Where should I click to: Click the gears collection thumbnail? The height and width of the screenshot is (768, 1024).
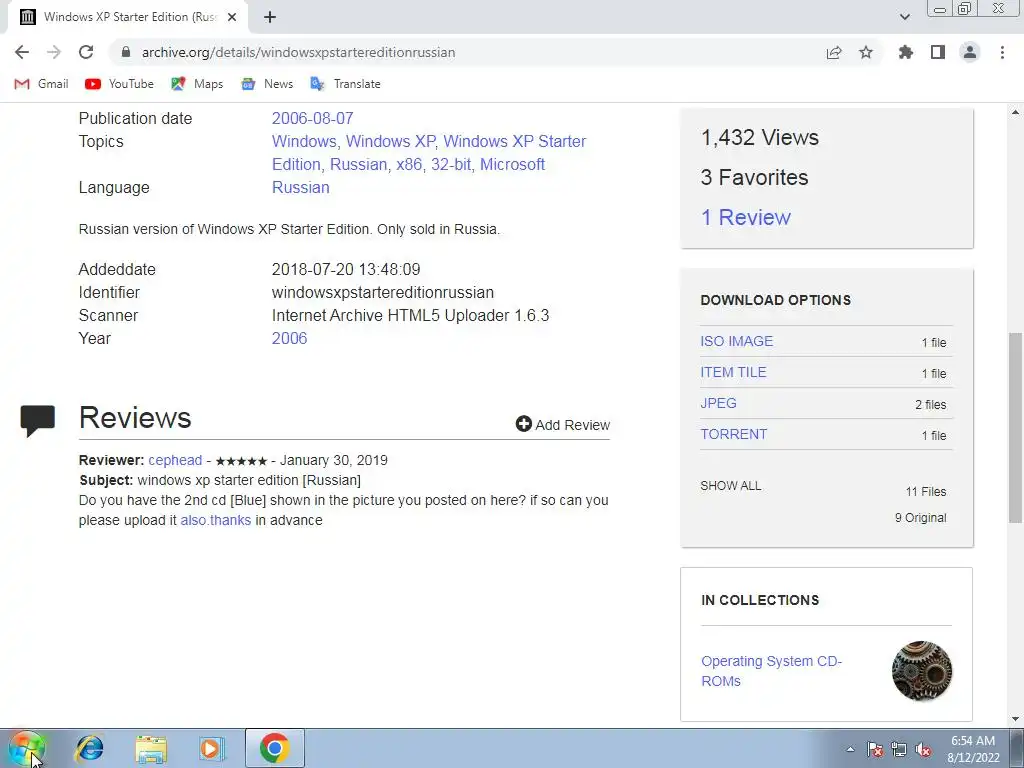coord(921,671)
